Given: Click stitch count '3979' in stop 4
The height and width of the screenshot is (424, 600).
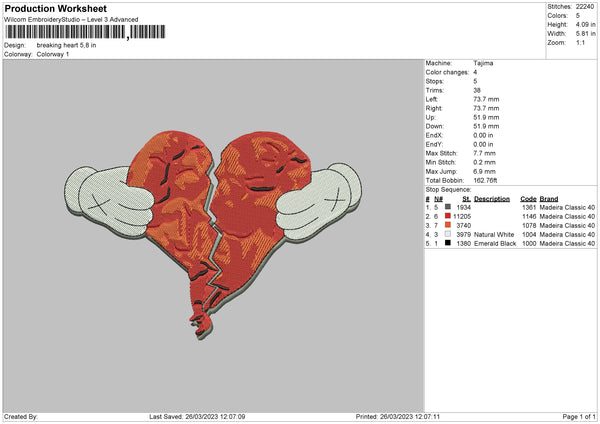Looking at the screenshot, I should pyautogui.click(x=463, y=234).
